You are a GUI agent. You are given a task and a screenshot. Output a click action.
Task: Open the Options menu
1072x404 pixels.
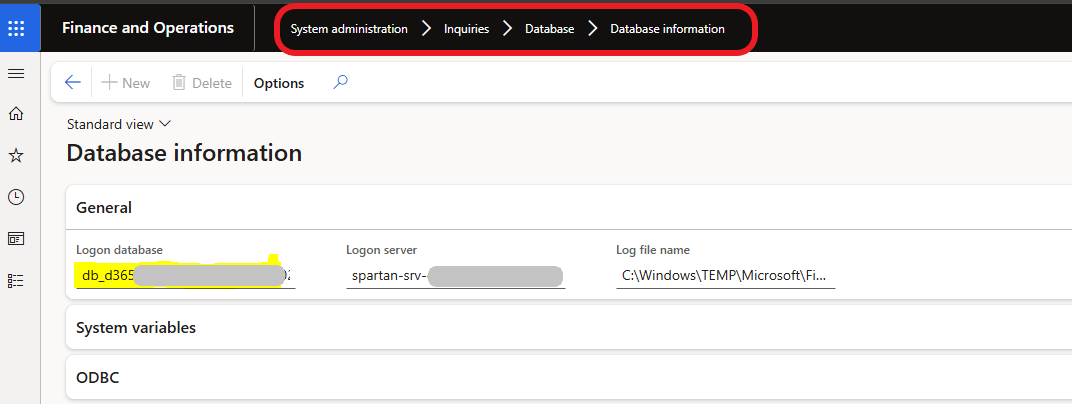[279, 83]
